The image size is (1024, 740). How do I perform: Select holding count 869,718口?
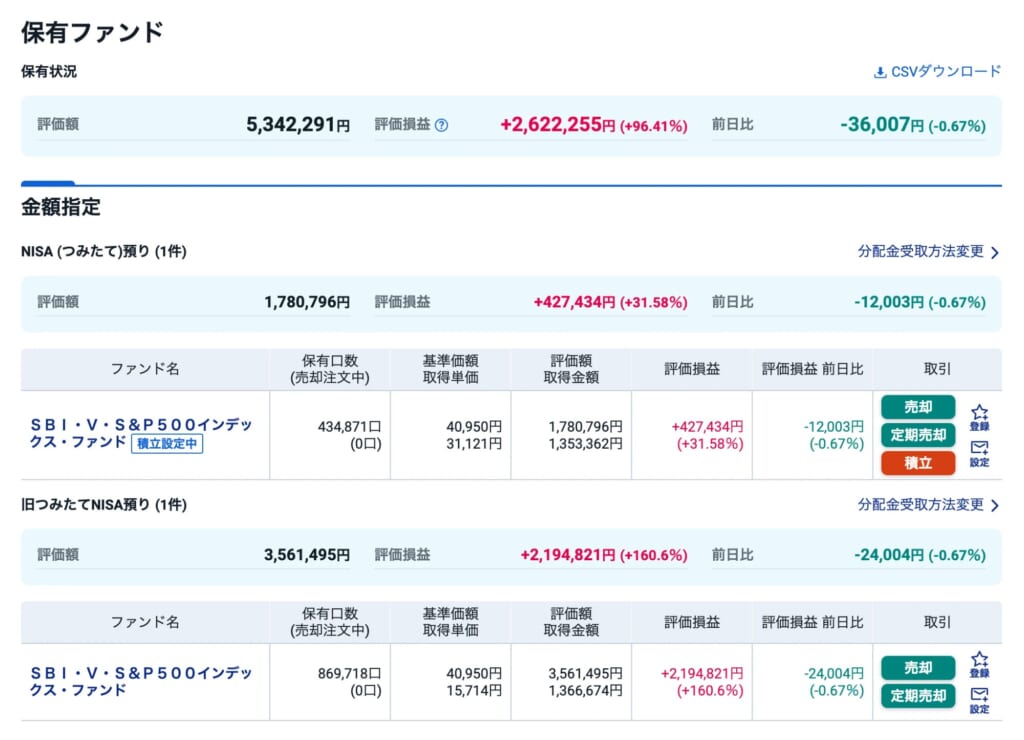pyautogui.click(x=349, y=673)
